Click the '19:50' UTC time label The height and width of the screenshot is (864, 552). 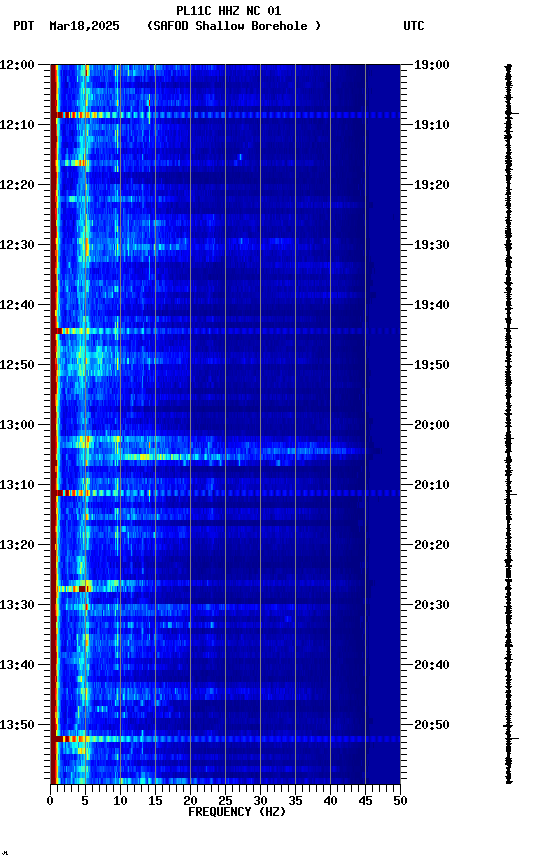(x=432, y=365)
